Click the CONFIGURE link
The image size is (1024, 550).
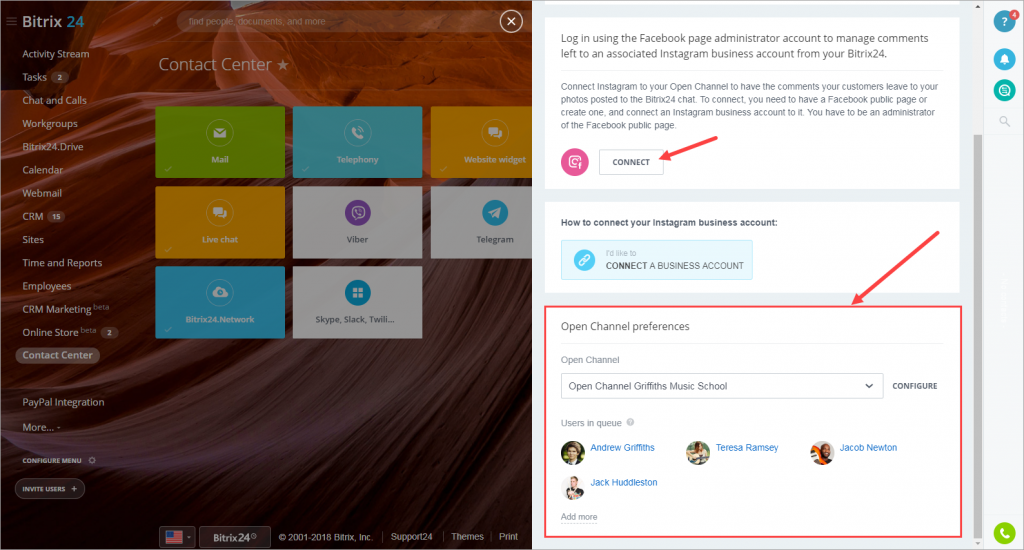click(914, 386)
